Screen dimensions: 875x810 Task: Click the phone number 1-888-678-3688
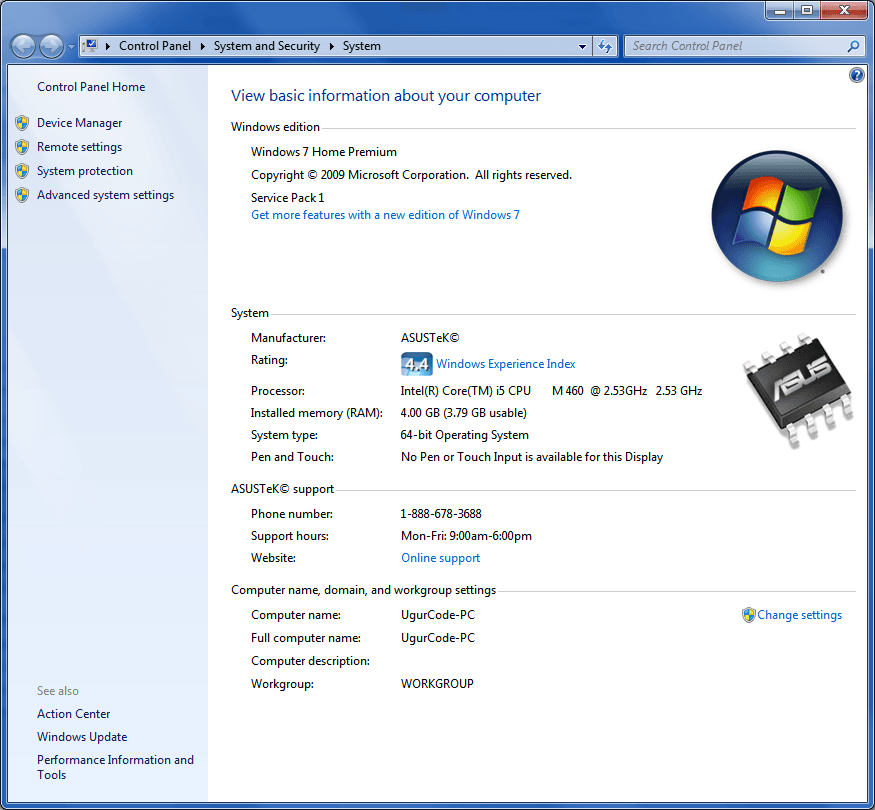coord(441,514)
